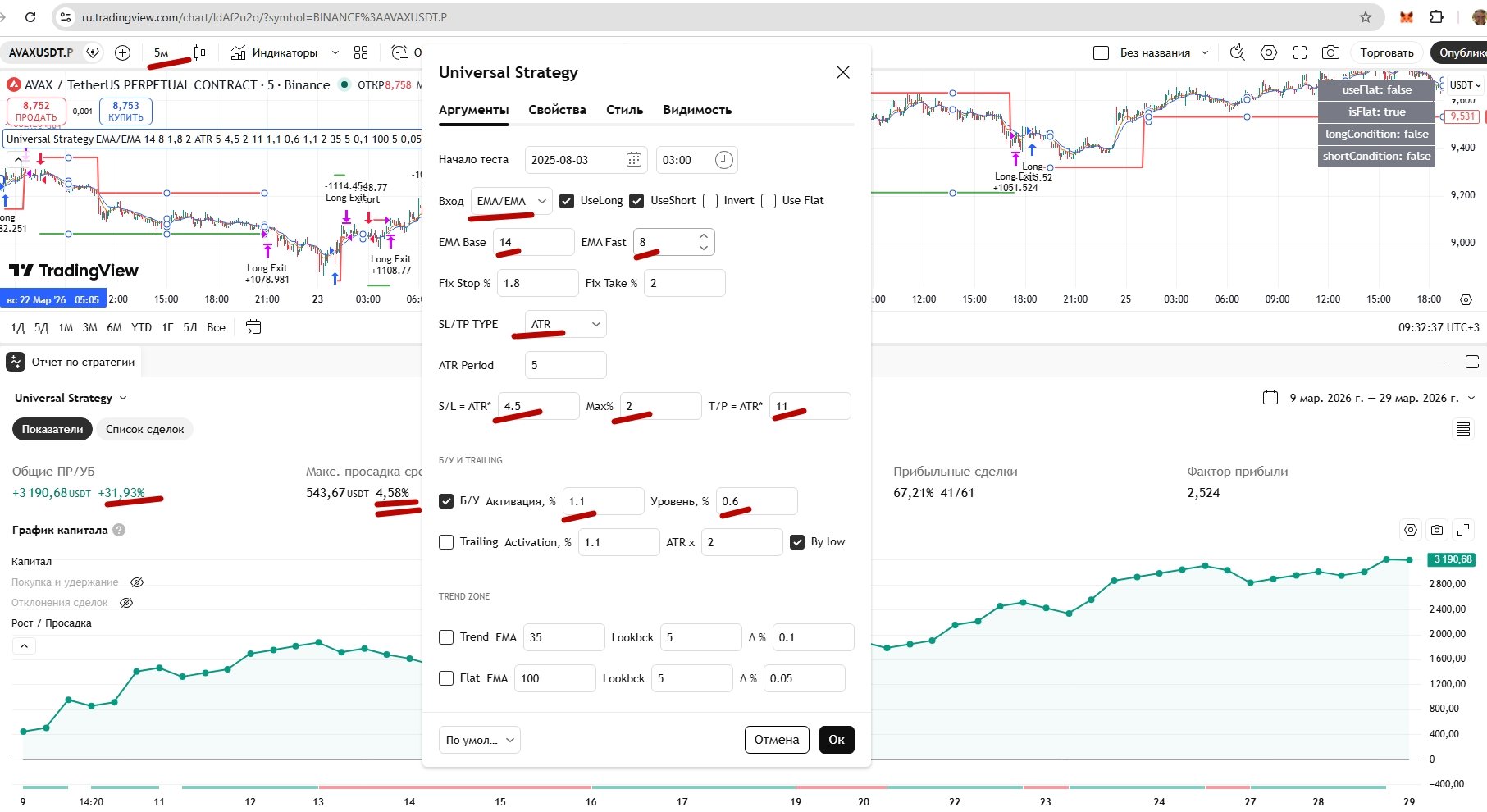This screenshot has height=812, width=1487.
Task: Confirm settings with the Ок button
Action: pyautogui.click(x=837, y=740)
